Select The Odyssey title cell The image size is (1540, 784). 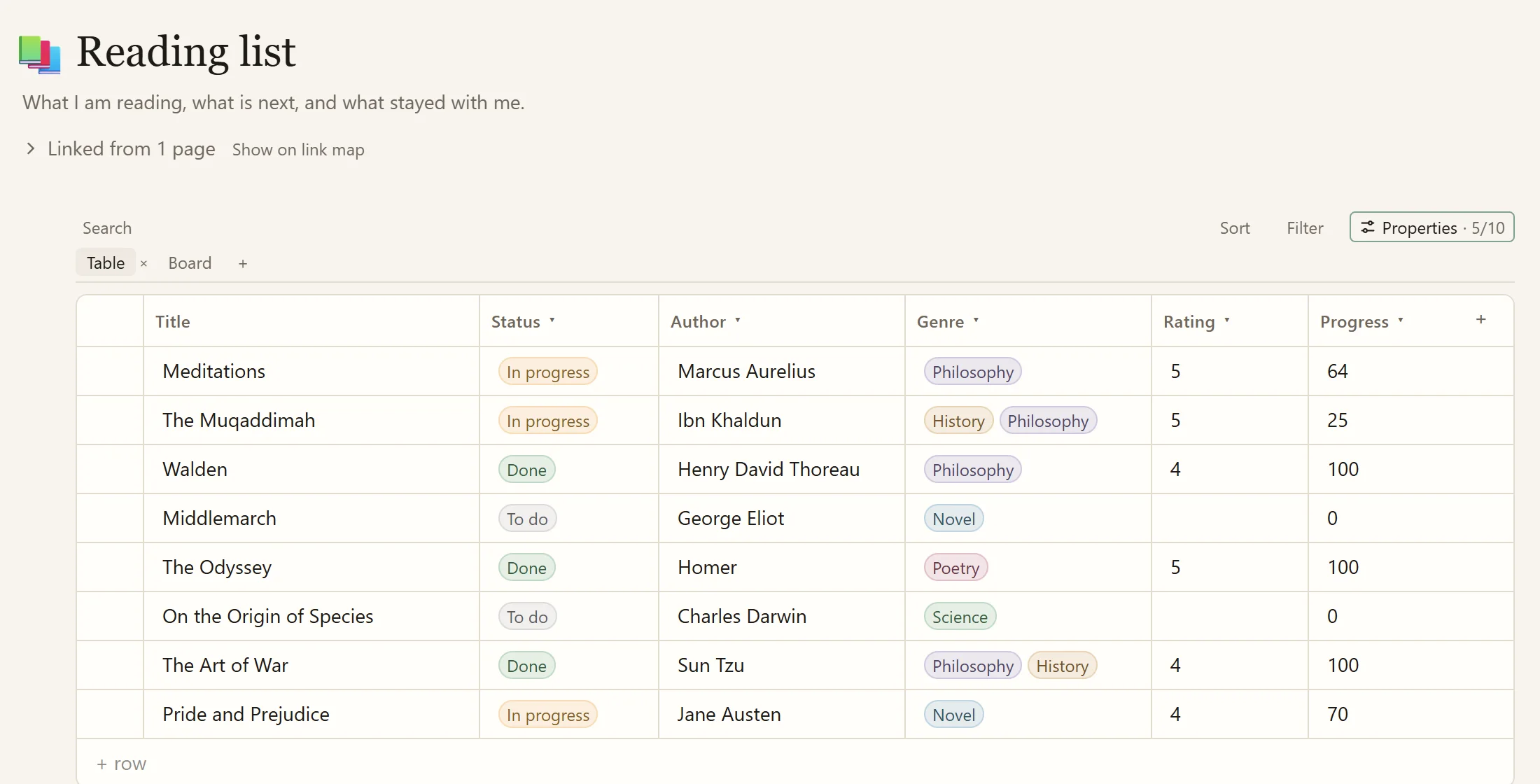311,567
